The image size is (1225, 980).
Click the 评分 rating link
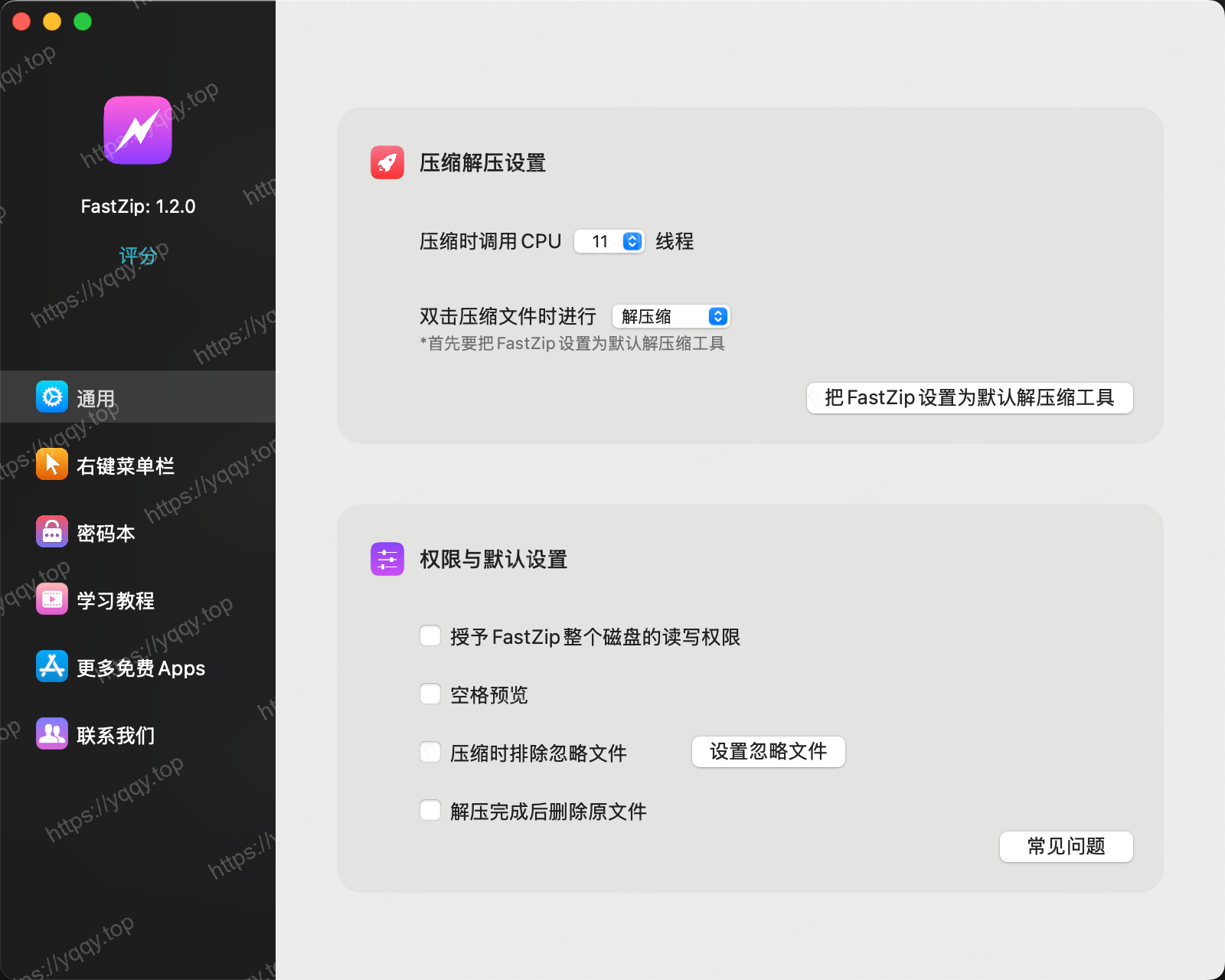(138, 256)
